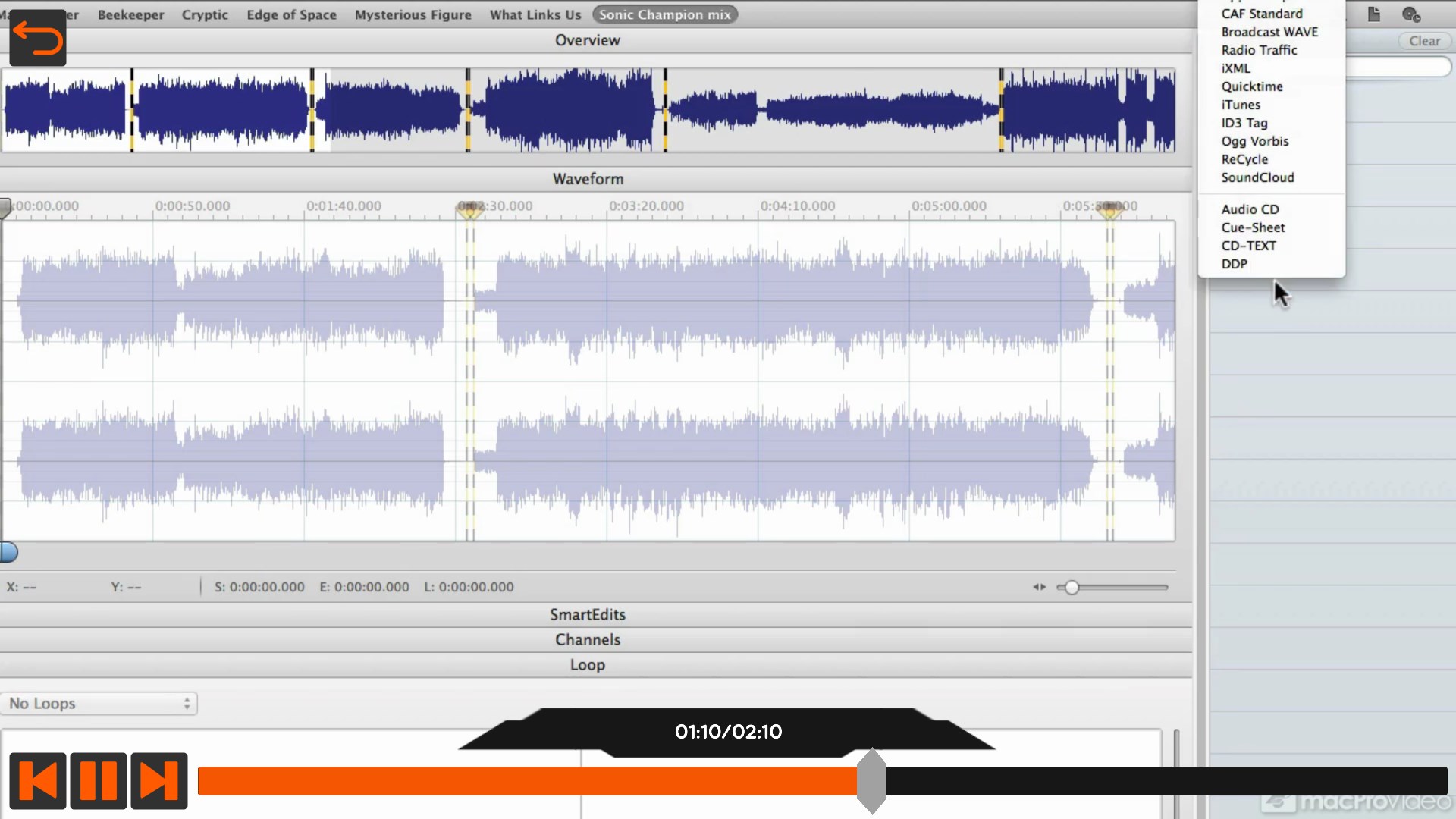Select the yellow marker near 0:02:30

click(x=469, y=210)
